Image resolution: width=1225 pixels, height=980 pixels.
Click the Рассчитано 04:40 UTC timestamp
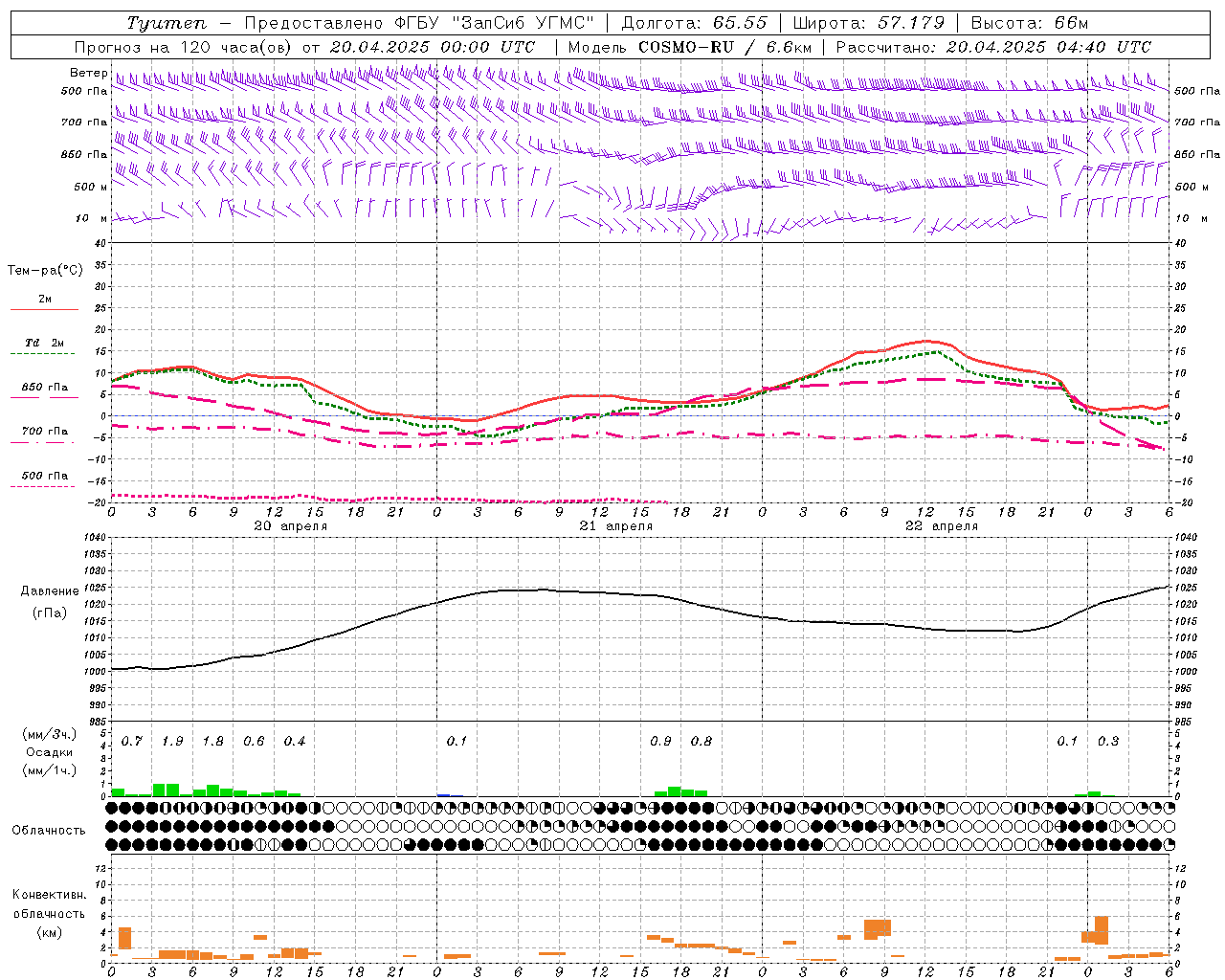point(994,47)
